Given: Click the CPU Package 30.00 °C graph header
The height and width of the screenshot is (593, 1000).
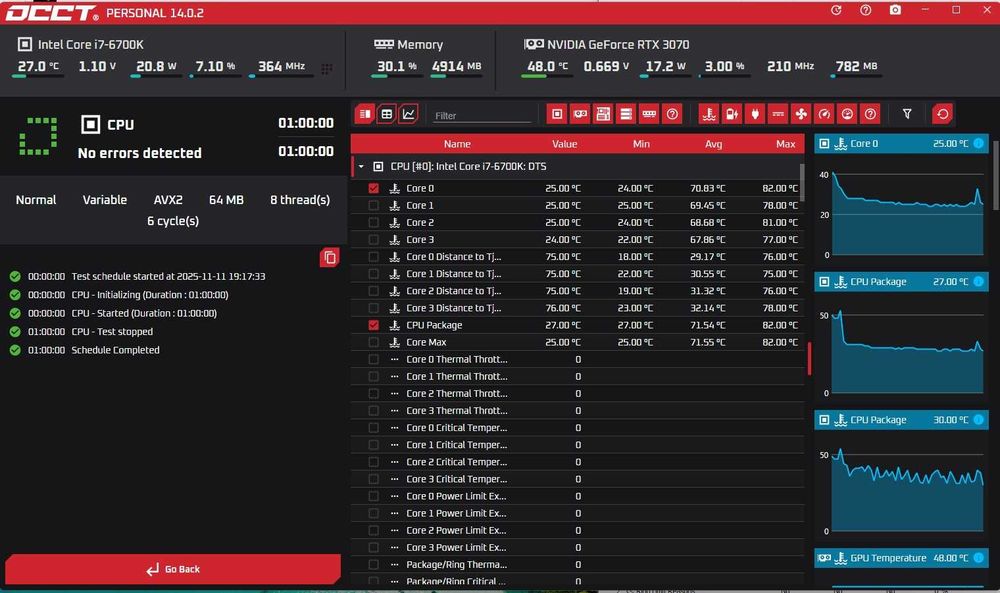Looking at the screenshot, I should tap(901, 420).
